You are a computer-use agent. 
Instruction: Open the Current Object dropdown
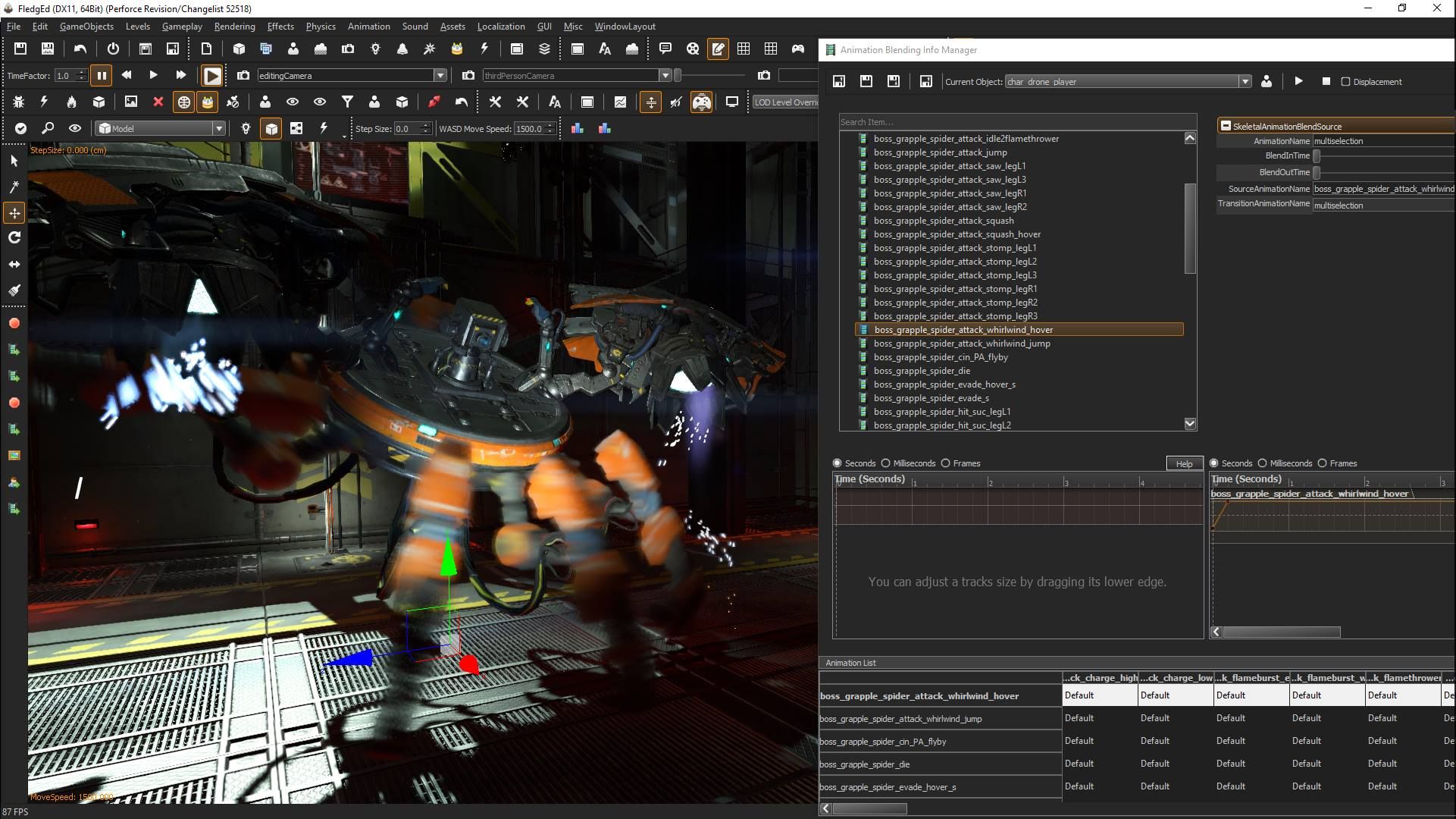click(x=1245, y=81)
